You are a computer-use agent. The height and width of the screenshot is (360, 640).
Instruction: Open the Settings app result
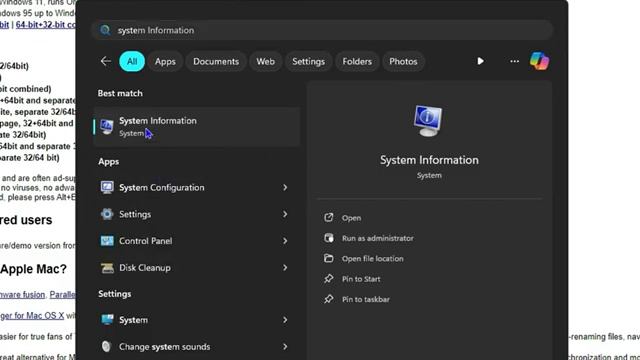[x=197, y=214]
